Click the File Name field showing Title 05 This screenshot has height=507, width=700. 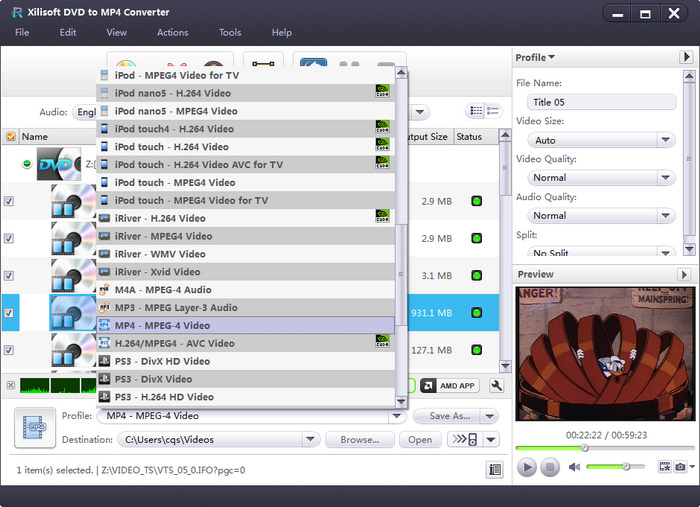[x=601, y=102]
